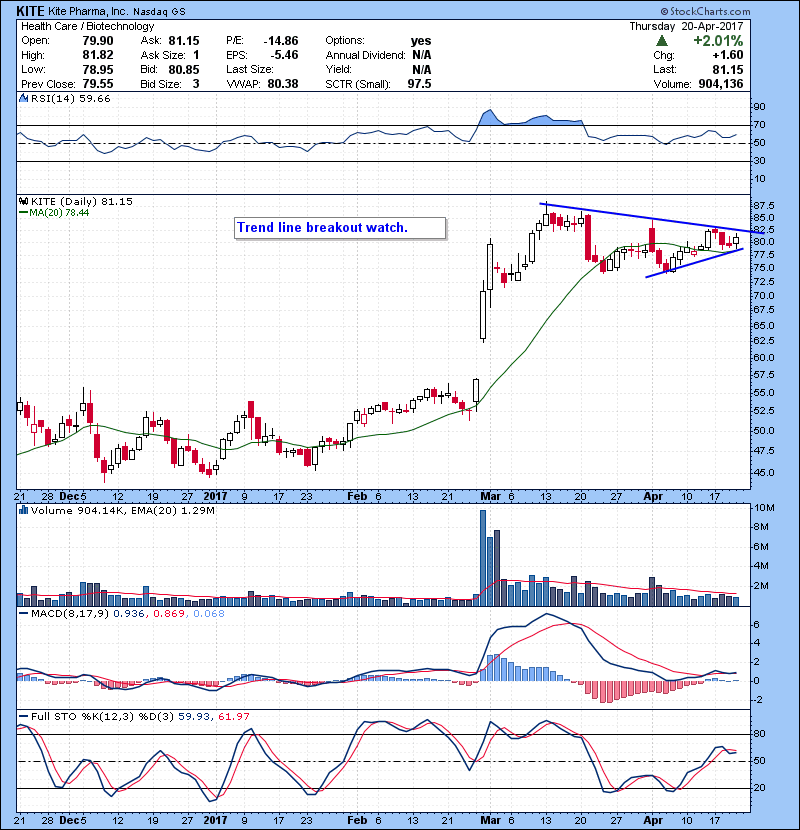Screen dimensions: 800x830
Task: Select the Prev Close value 79.55
Action: pos(98,84)
